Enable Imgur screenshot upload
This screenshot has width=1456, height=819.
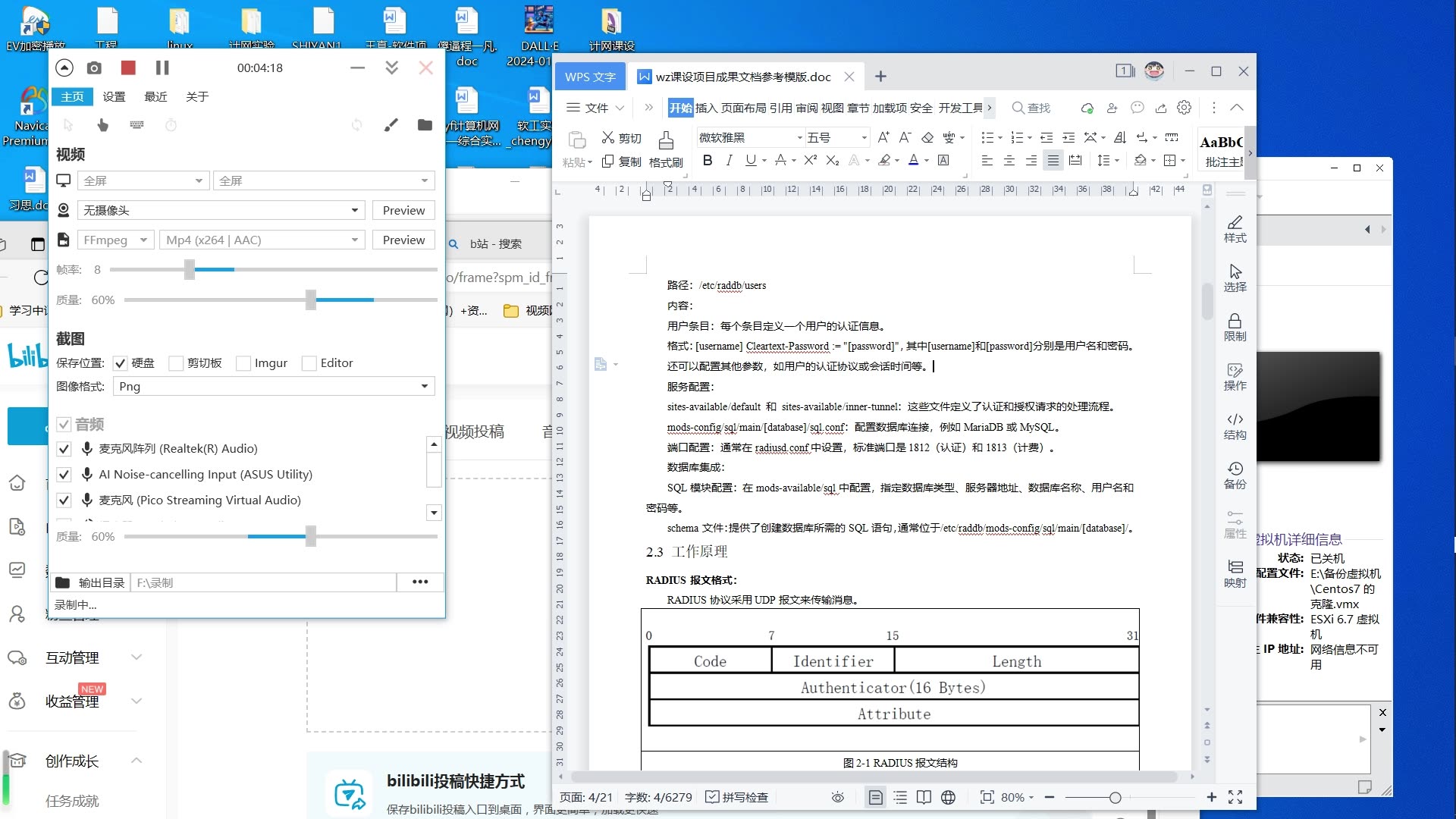[243, 362]
